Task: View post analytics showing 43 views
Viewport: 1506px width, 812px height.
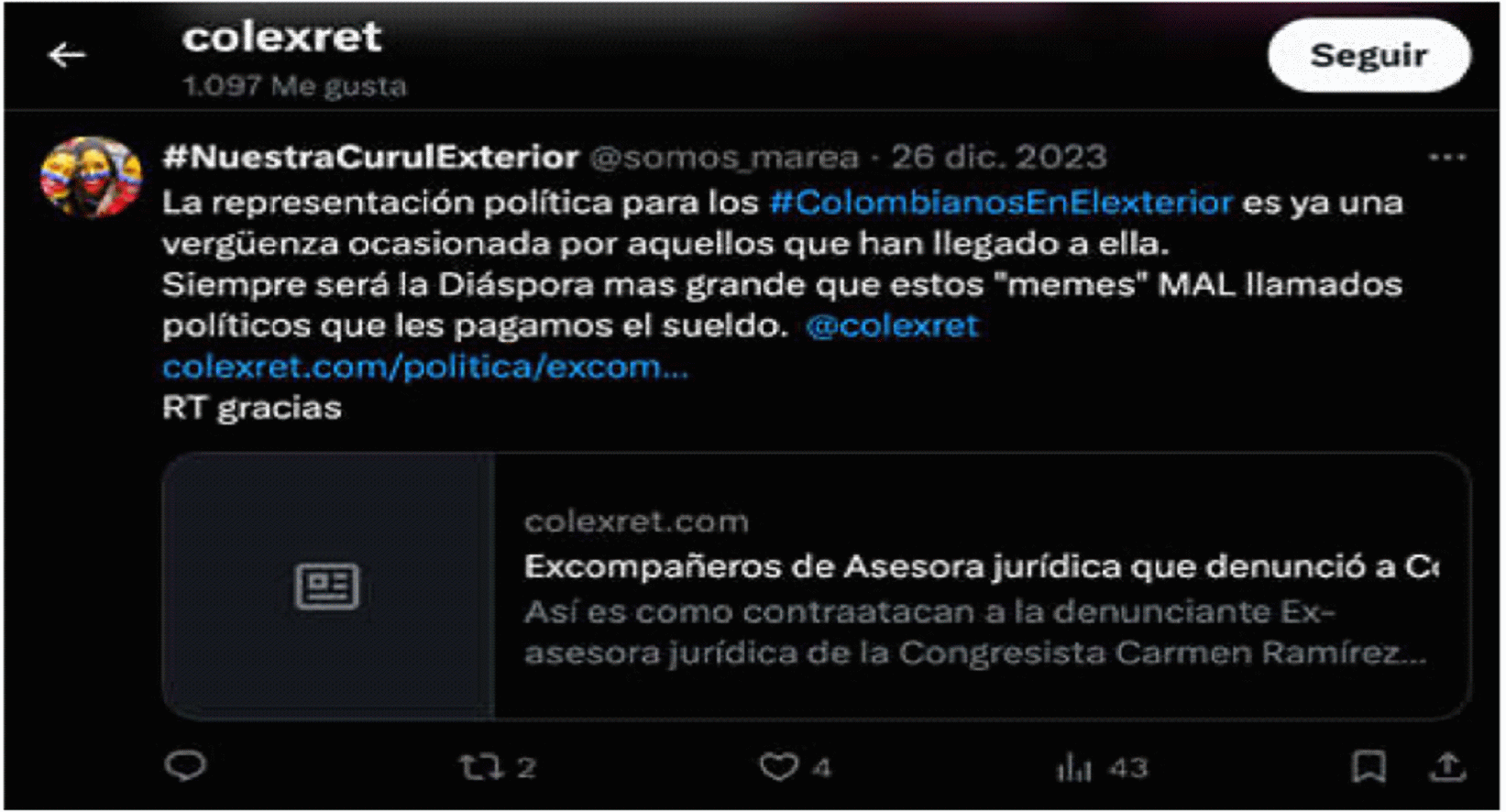Action: [1102, 767]
